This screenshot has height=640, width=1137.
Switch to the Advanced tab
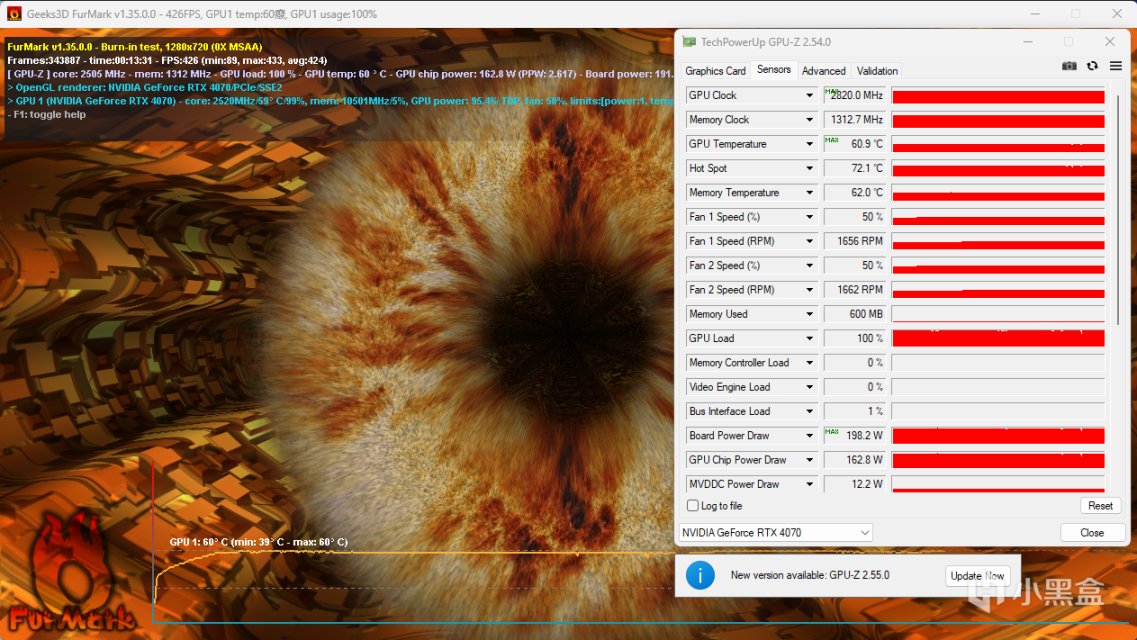pos(823,71)
